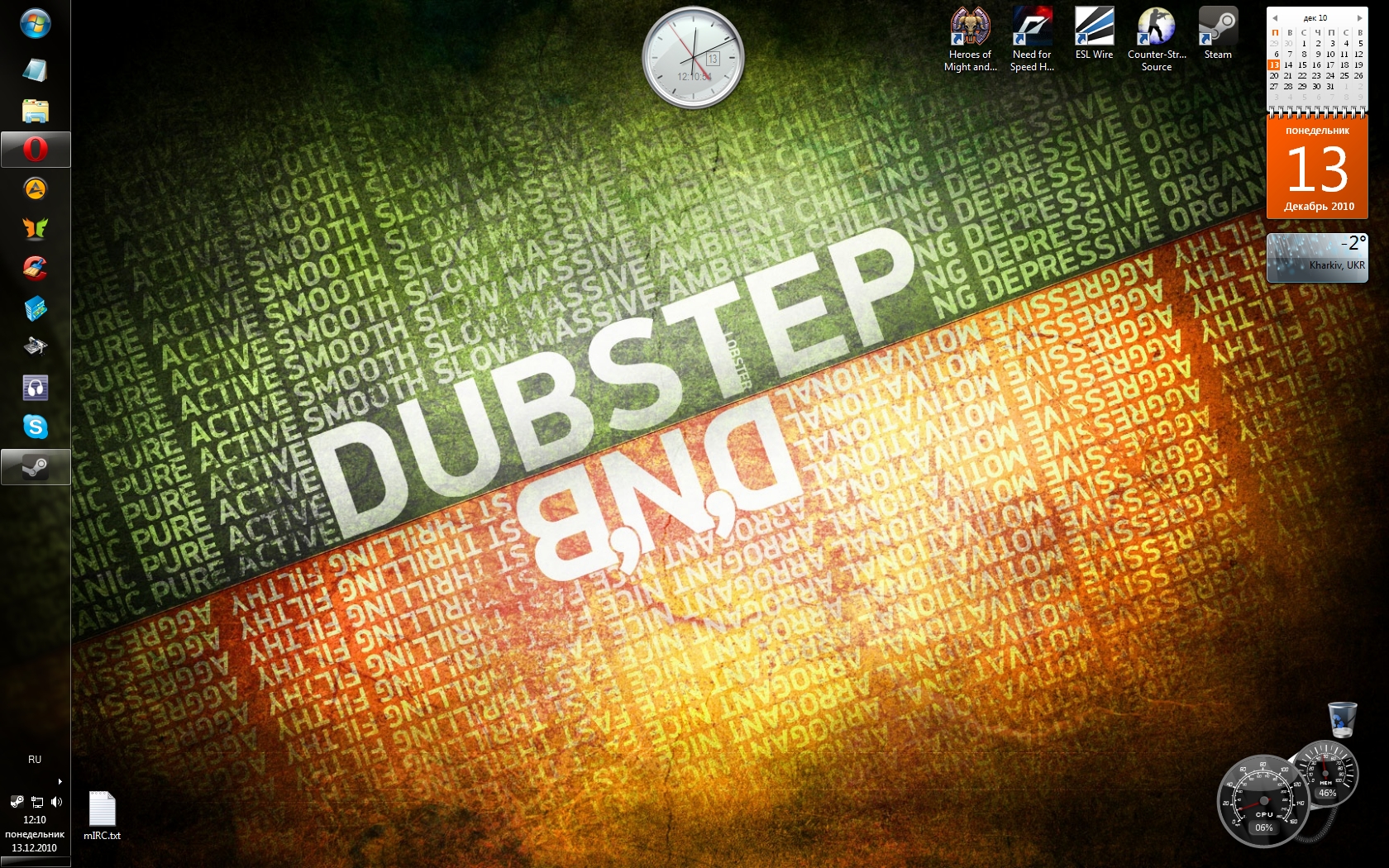Click the analog clock gadget
Screen dimensions: 1389x868
pos(694,58)
